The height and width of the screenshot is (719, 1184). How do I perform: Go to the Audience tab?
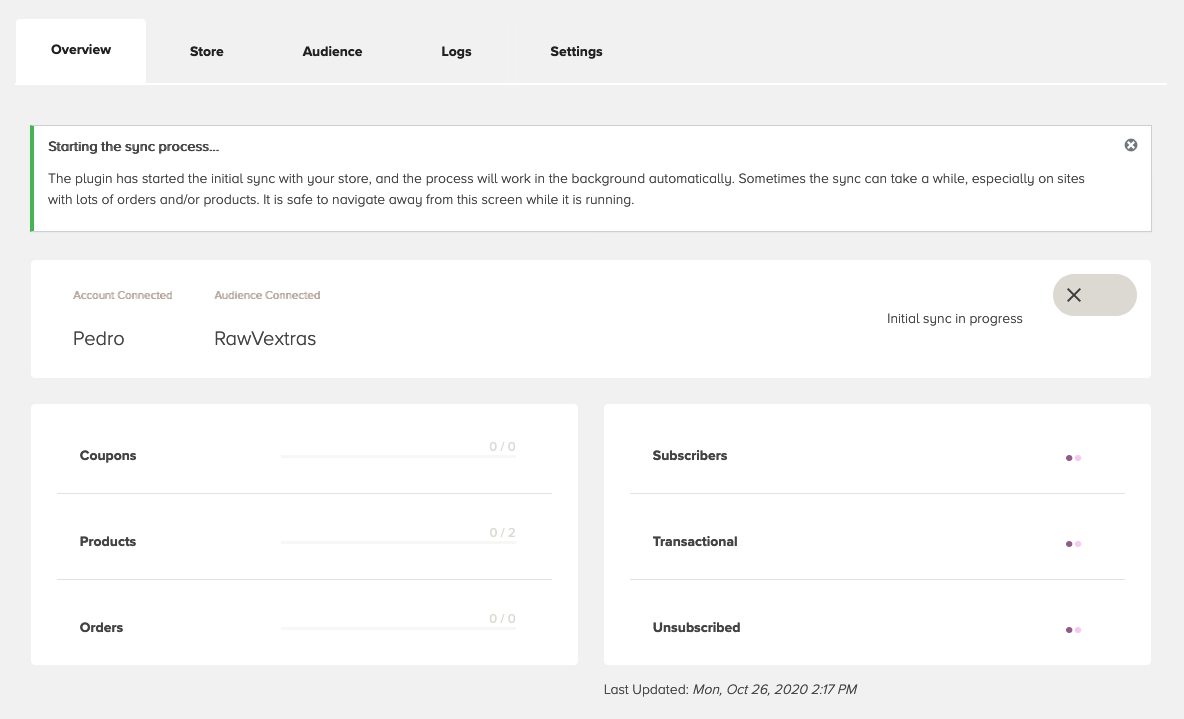tap(332, 51)
